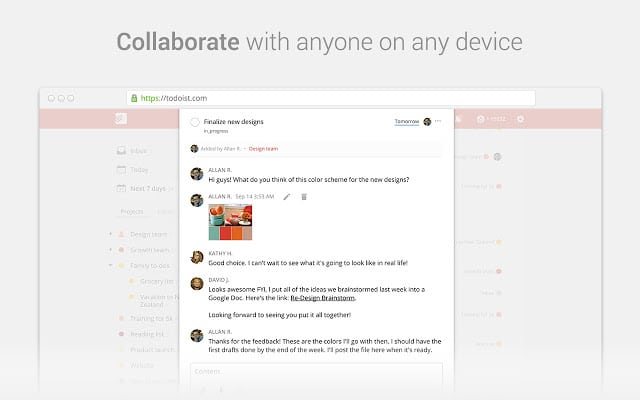
Task: Click Kathy's 'Good choice' comment text
Action: point(308,263)
